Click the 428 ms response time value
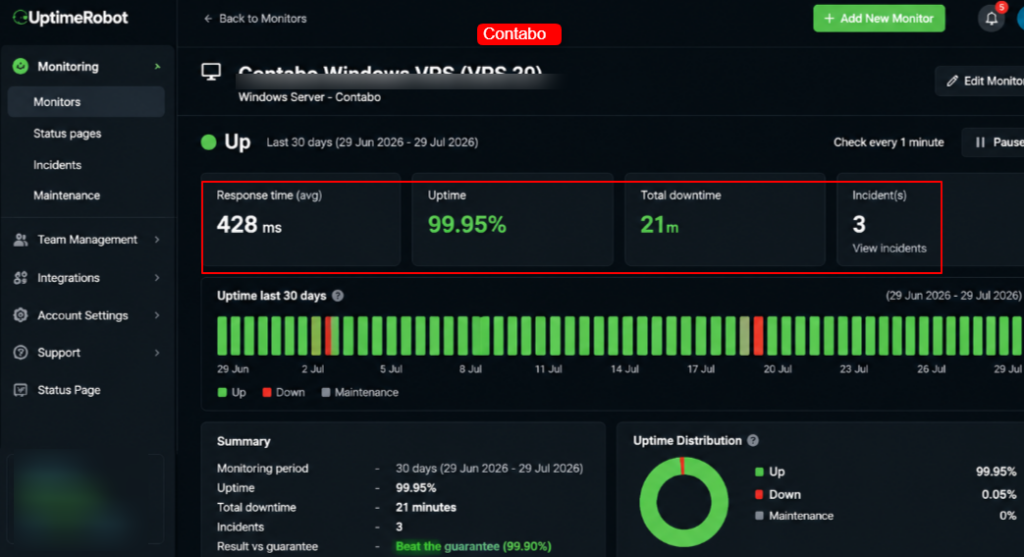Image resolution: width=1024 pixels, height=557 pixels. click(249, 225)
